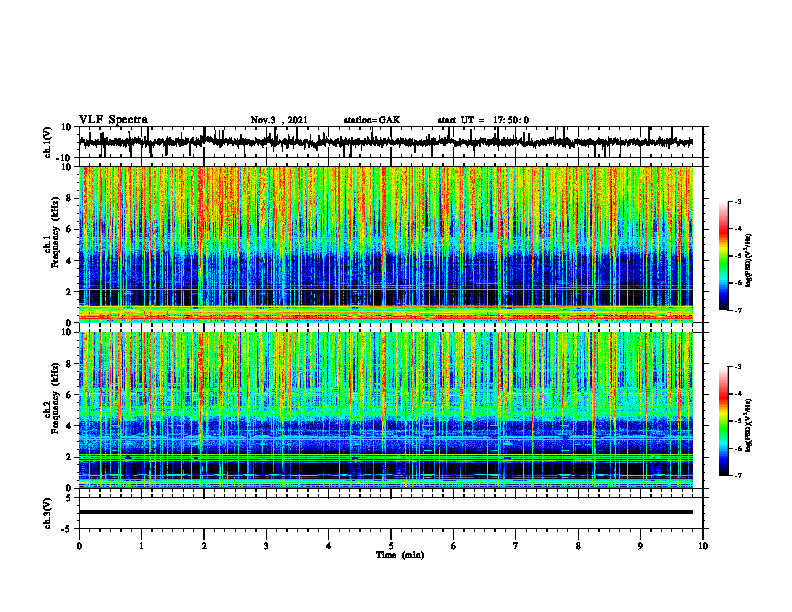
Task: Click the ch.3(V) flat black trace
Action: pyautogui.click(x=386, y=512)
